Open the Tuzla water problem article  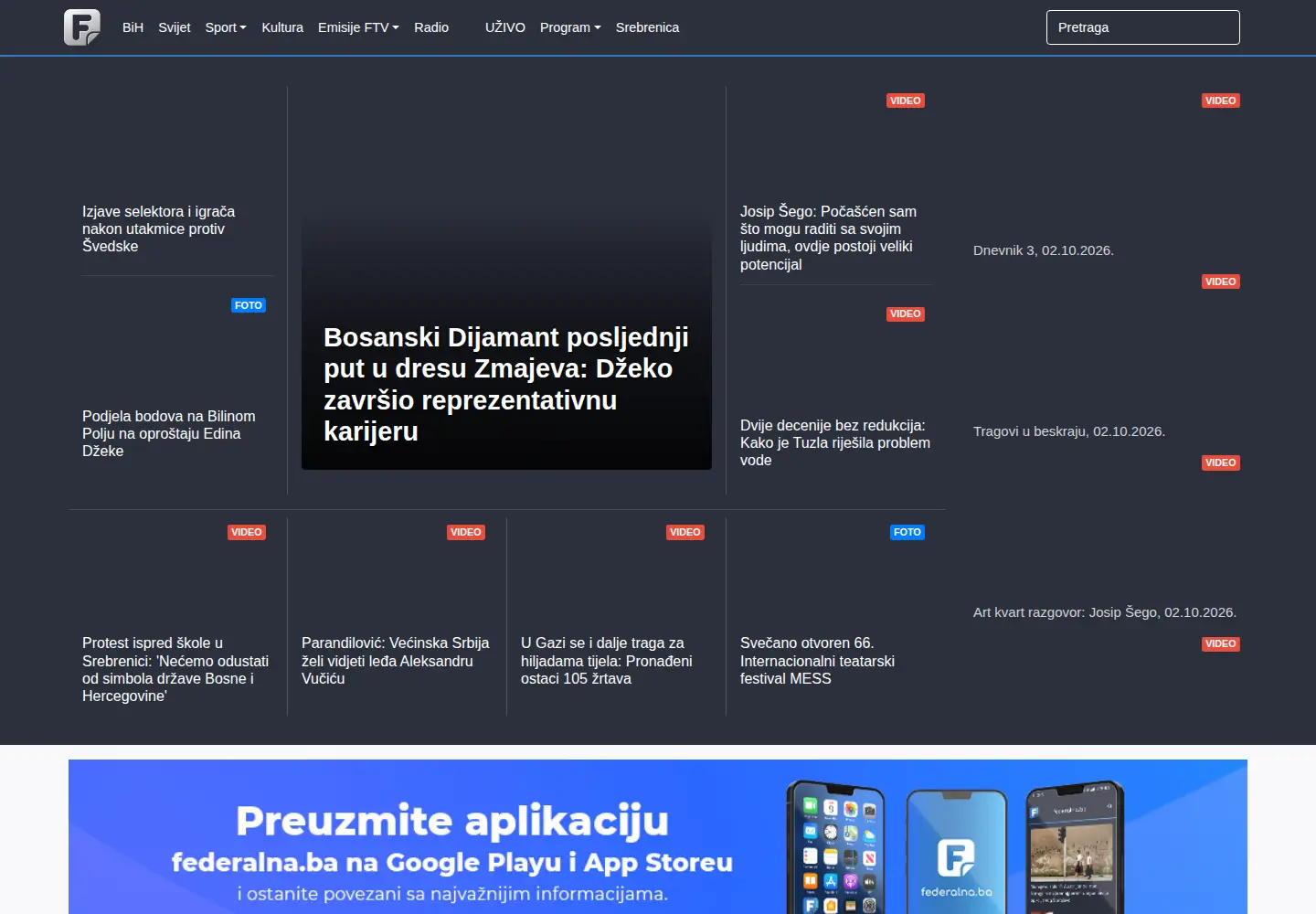(x=835, y=442)
